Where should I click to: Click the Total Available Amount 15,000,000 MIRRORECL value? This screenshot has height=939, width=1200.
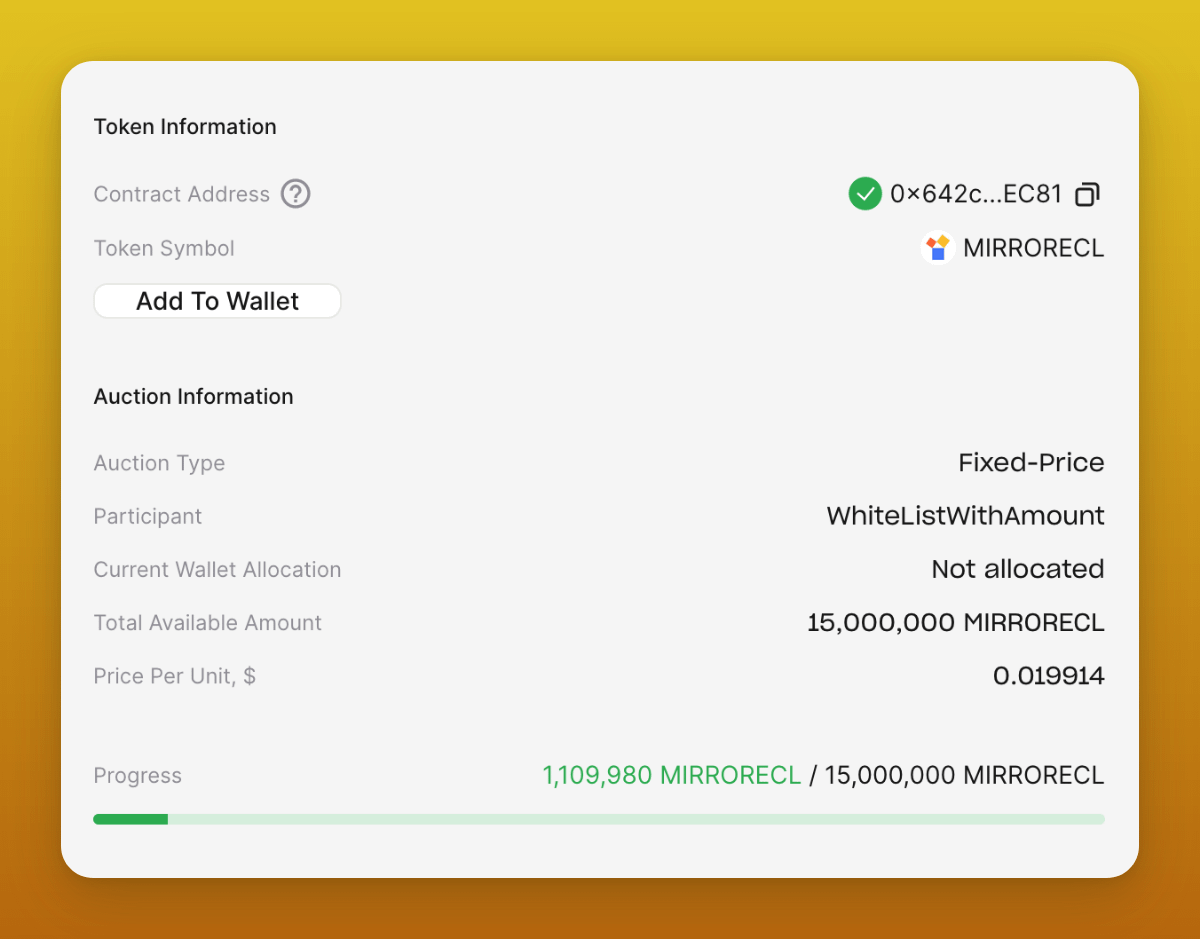pos(956,623)
